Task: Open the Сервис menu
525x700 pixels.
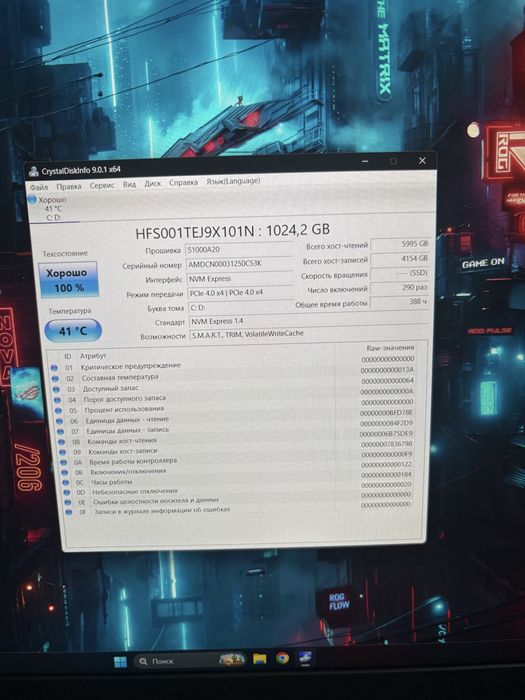Action: pyautogui.click(x=102, y=185)
